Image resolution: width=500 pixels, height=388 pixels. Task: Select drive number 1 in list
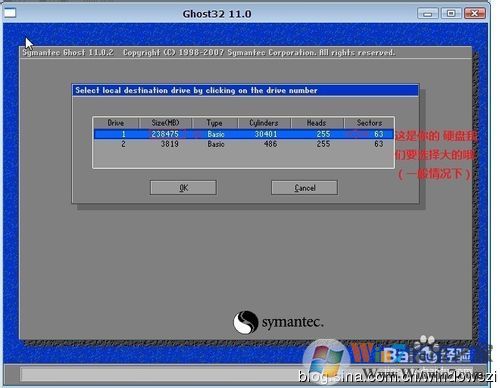(123, 134)
